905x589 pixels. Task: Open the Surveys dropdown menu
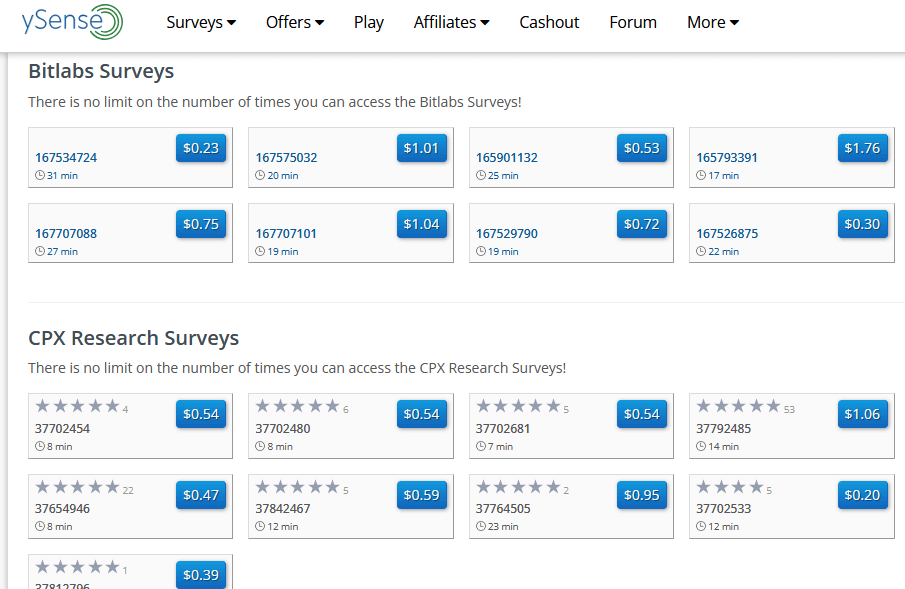(201, 22)
